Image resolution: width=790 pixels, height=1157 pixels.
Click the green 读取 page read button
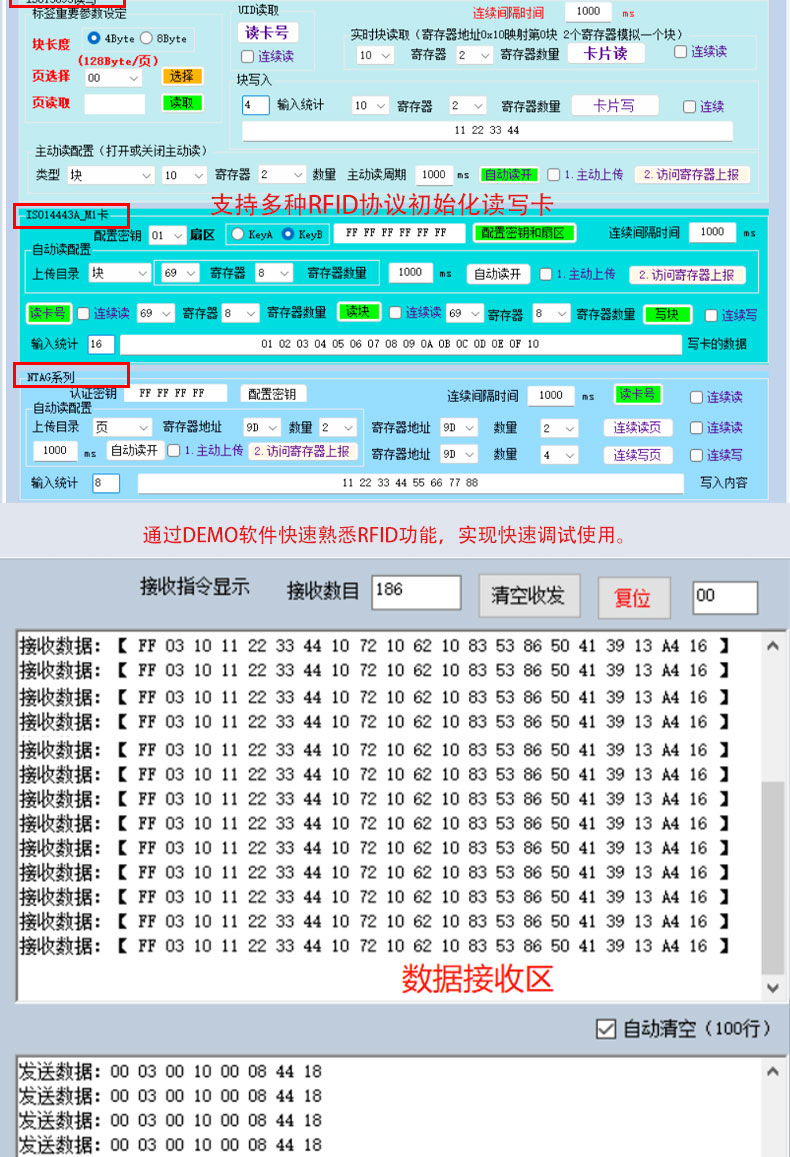pyautogui.click(x=181, y=103)
